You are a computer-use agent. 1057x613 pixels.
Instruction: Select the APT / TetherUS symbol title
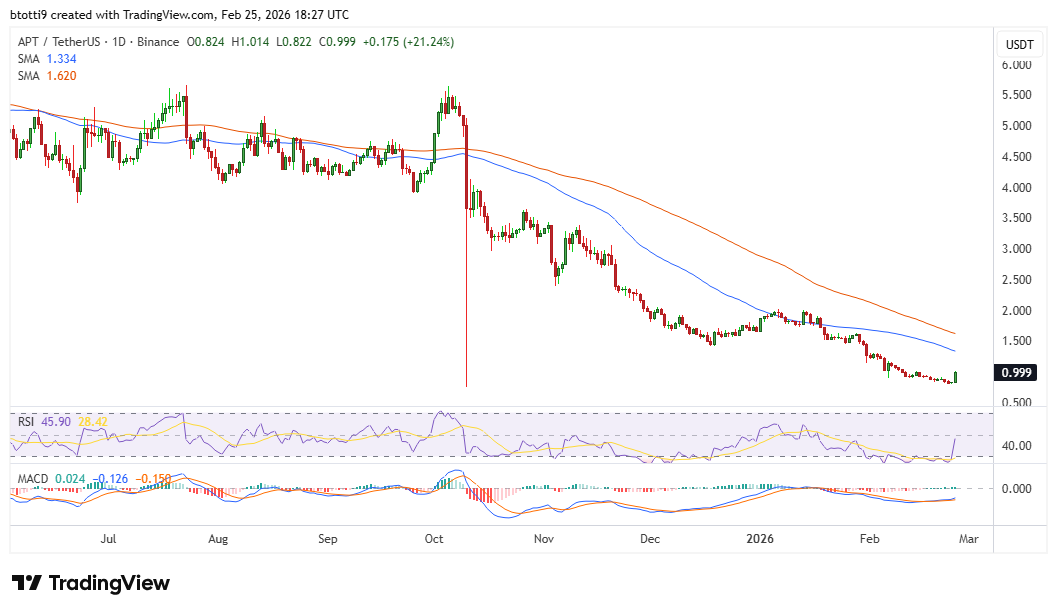click(58, 41)
